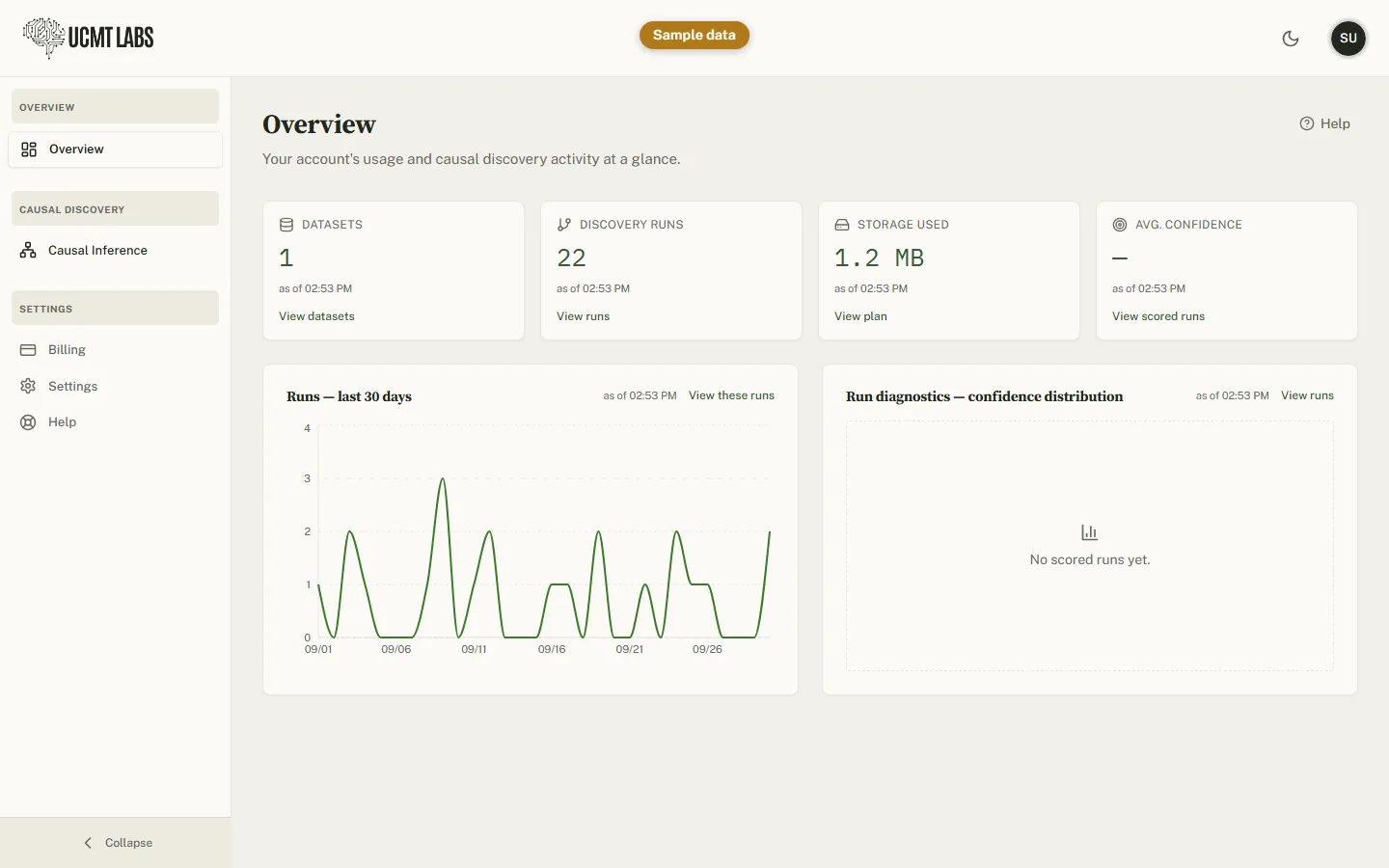Follow the View plan link
The image size is (1389, 868).
click(x=860, y=316)
